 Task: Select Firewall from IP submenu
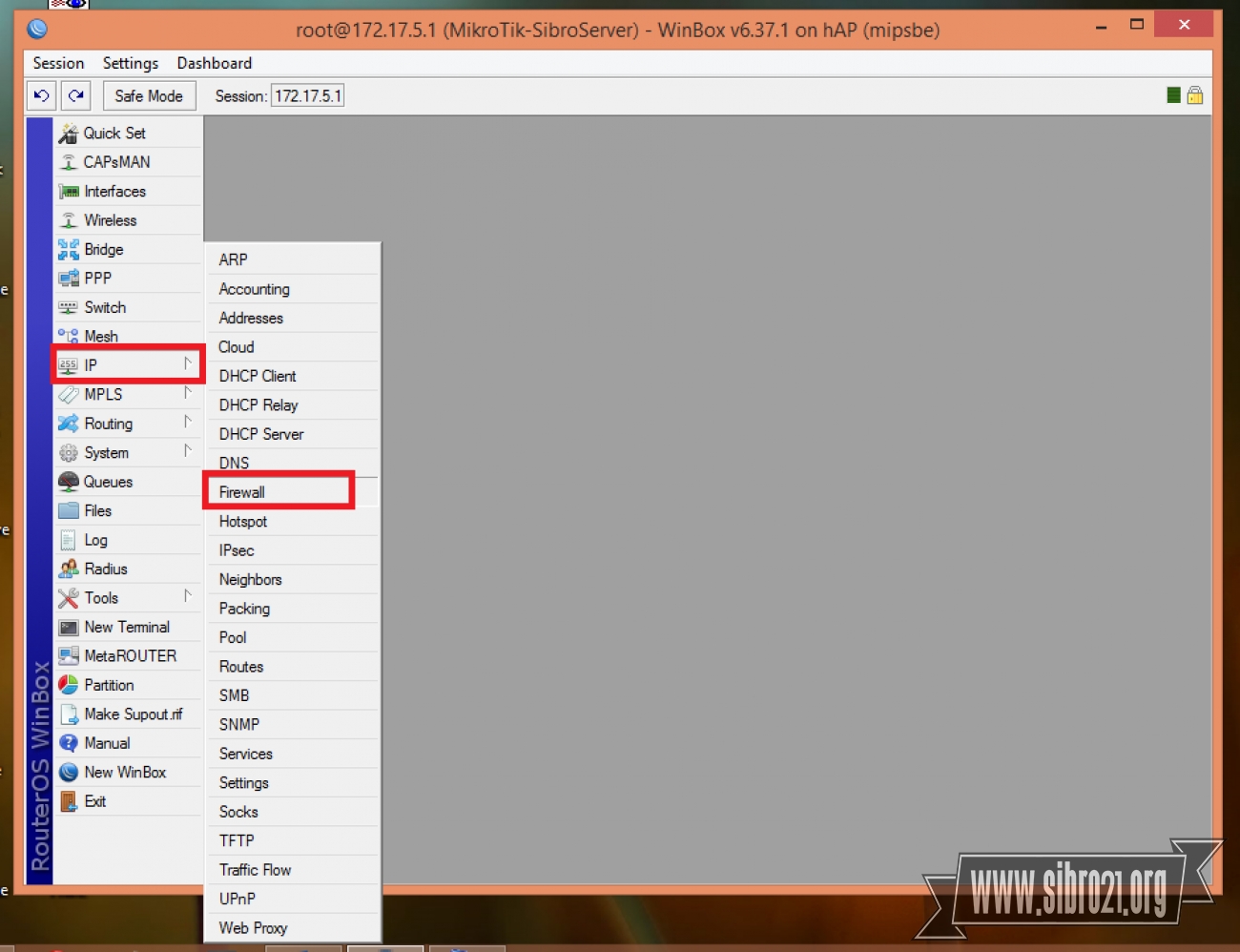coord(293,492)
